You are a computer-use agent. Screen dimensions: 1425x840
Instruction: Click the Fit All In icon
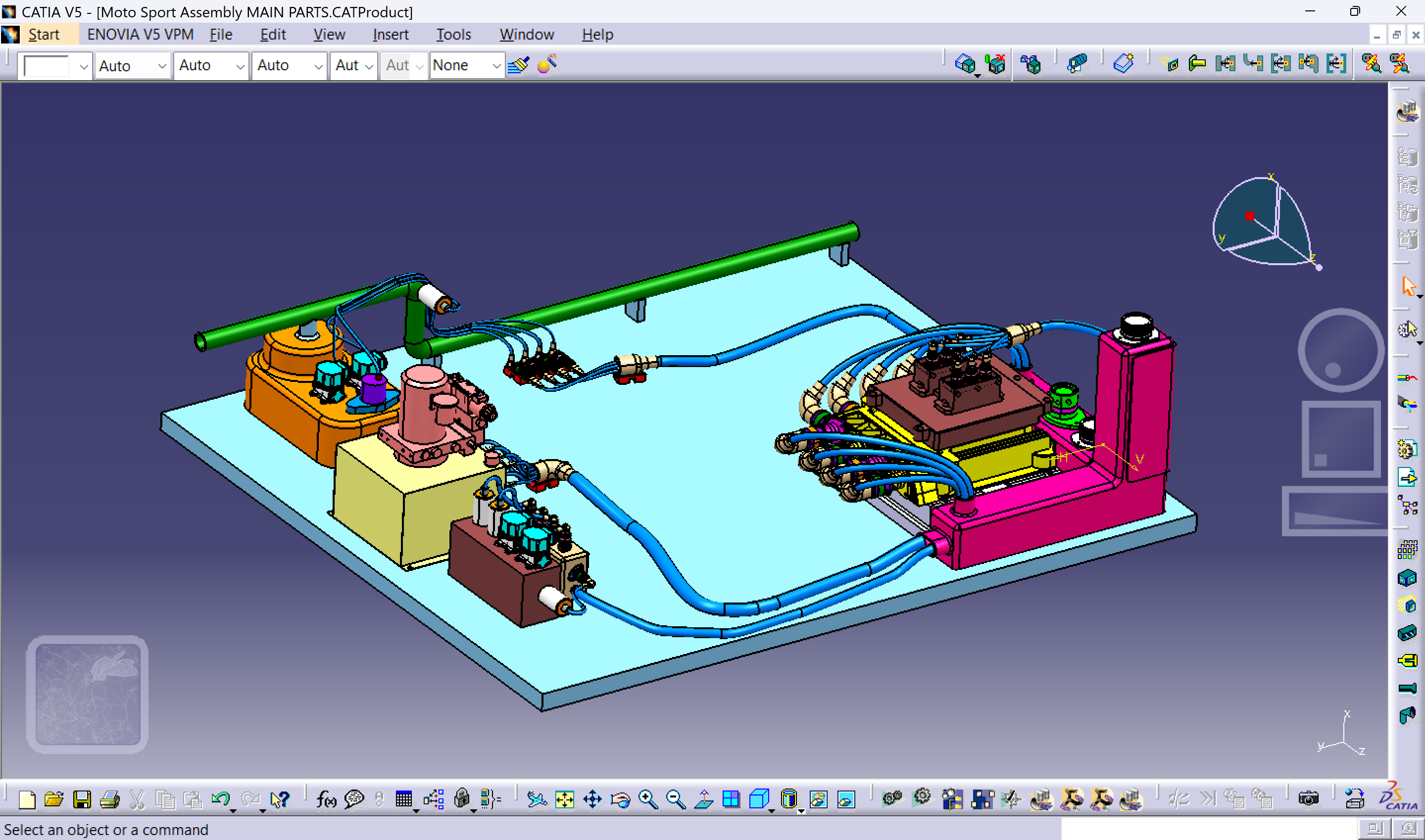pos(565,800)
